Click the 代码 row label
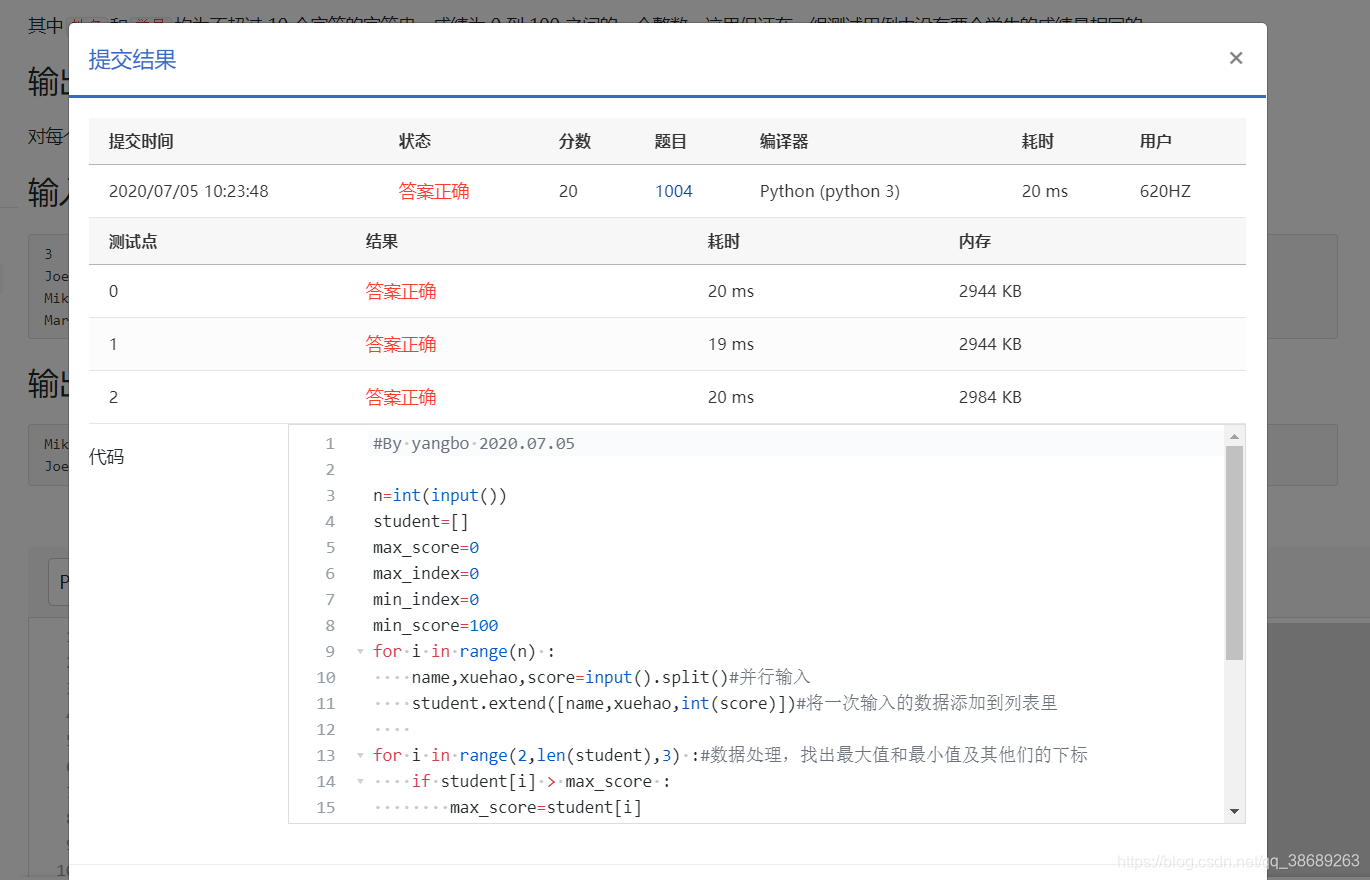 (x=104, y=456)
